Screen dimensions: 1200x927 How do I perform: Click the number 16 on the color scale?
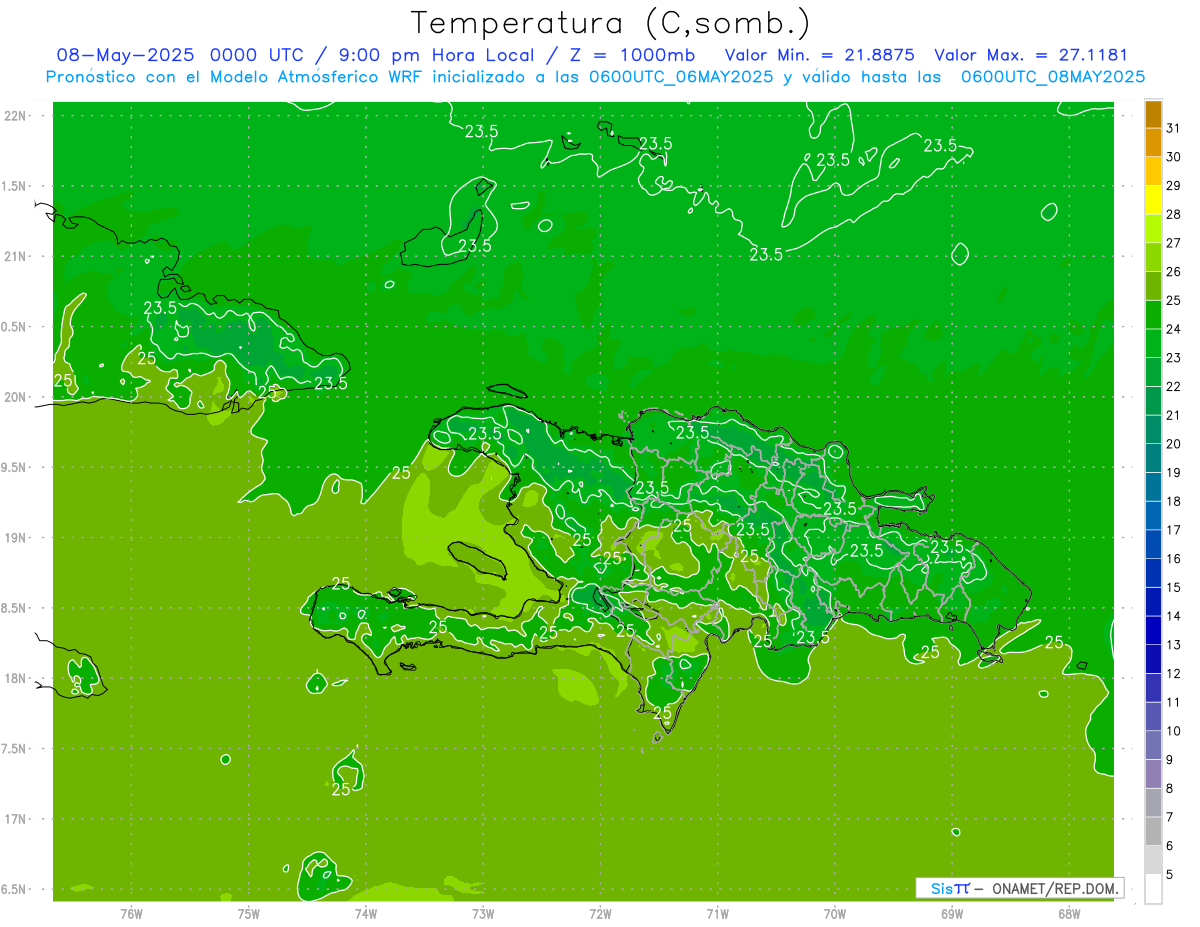[x=1174, y=559]
